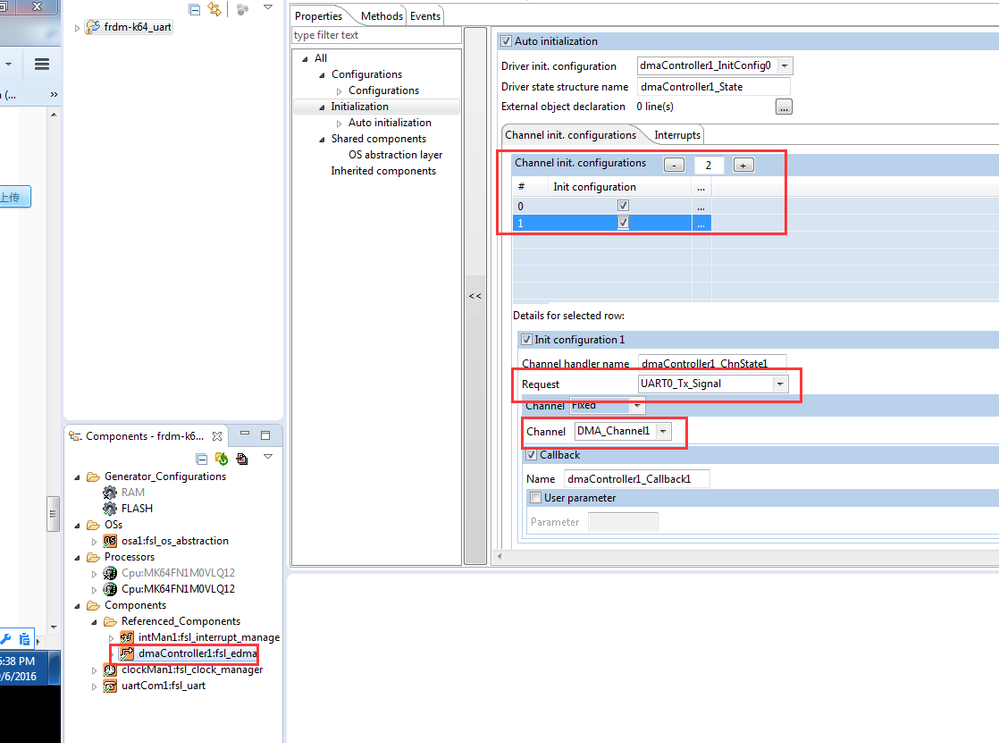Click hamburger menu icon on left

click(42, 64)
